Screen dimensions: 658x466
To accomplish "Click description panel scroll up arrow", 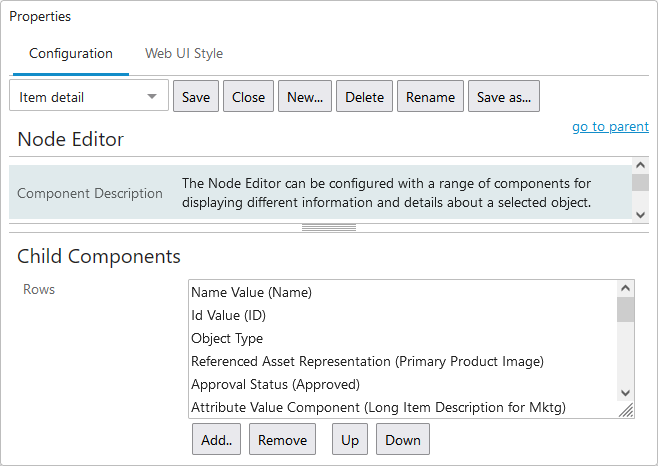I will tap(640, 165).
